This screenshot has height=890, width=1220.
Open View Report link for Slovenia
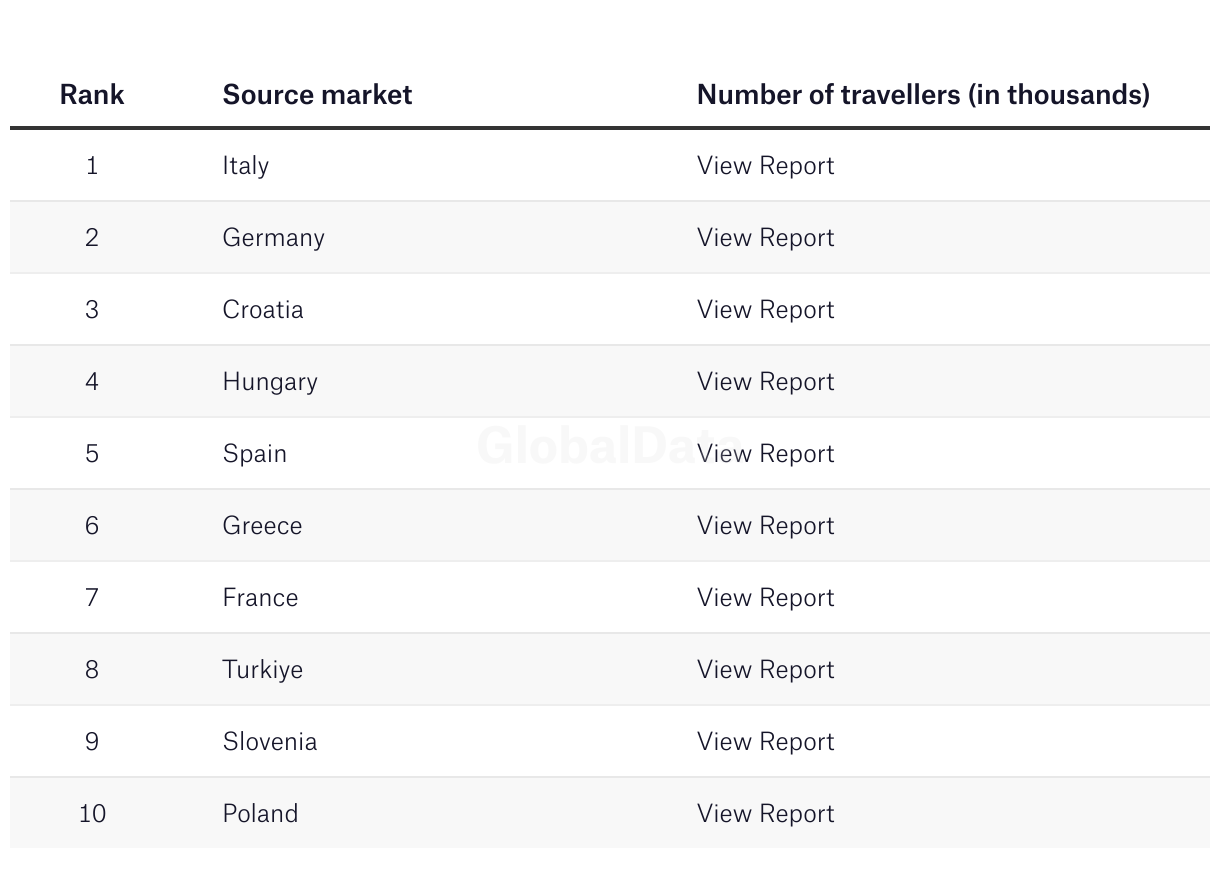[x=765, y=742]
